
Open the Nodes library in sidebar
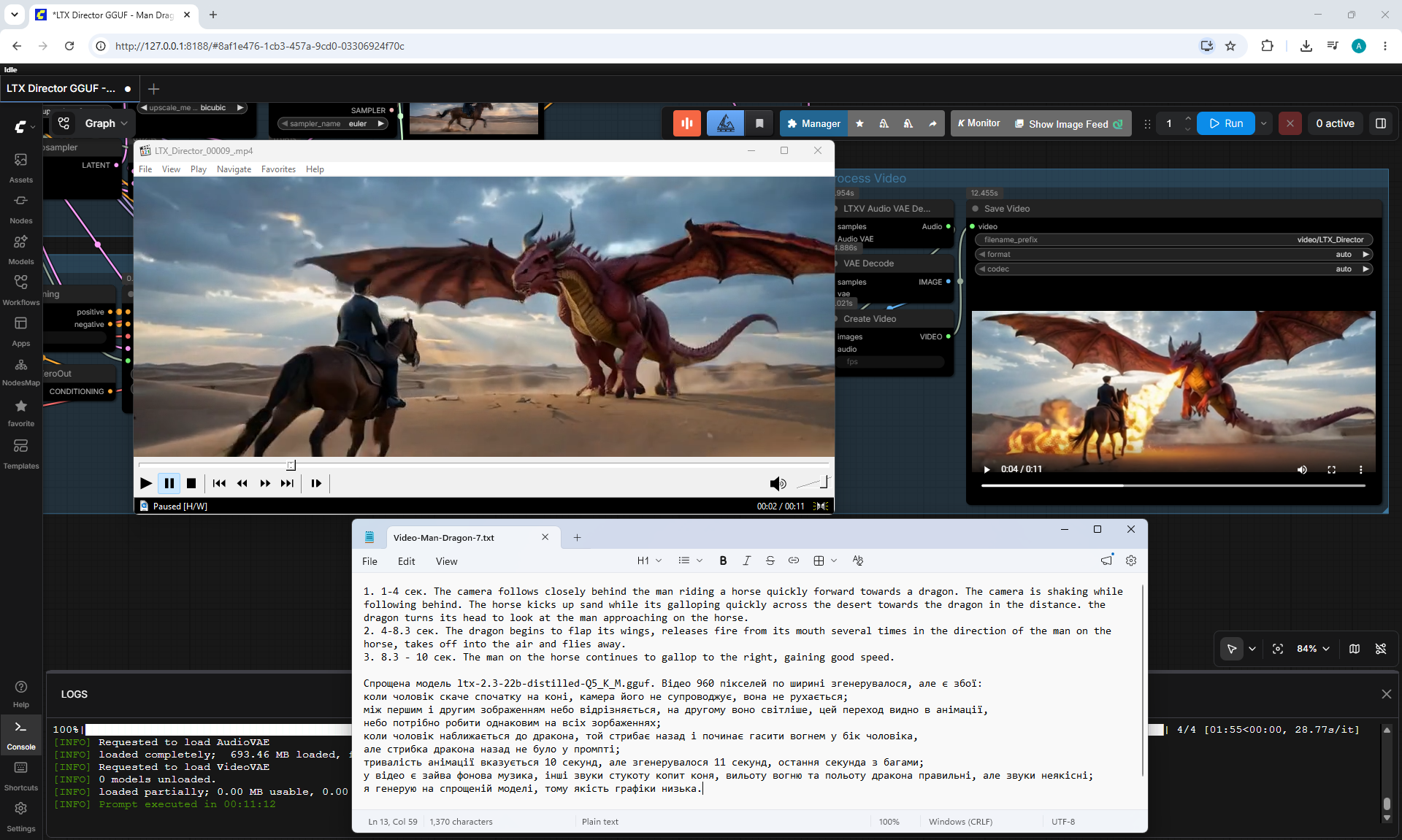(21, 208)
